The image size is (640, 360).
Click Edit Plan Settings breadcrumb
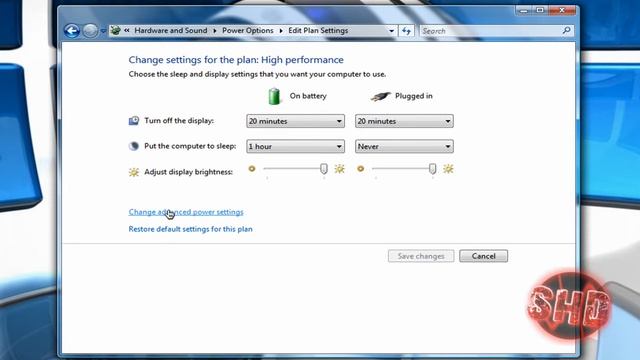point(318,31)
